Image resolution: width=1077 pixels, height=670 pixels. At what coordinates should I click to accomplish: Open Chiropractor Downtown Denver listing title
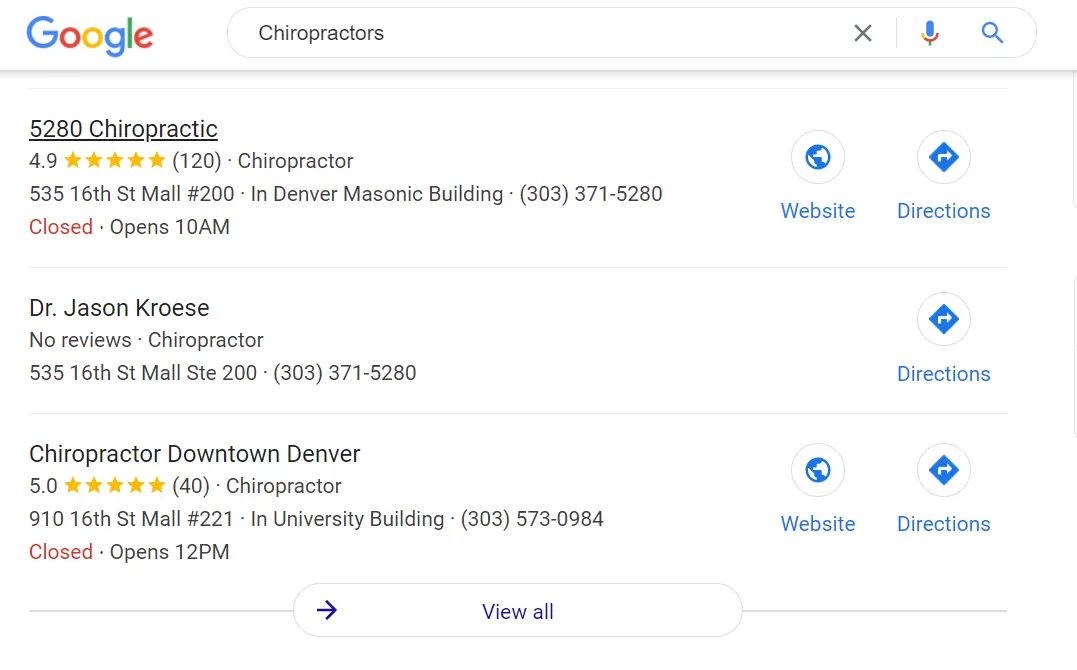[x=195, y=454]
